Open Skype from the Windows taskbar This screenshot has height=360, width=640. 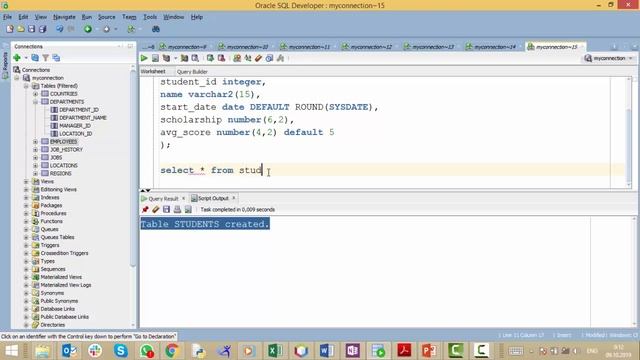121,351
